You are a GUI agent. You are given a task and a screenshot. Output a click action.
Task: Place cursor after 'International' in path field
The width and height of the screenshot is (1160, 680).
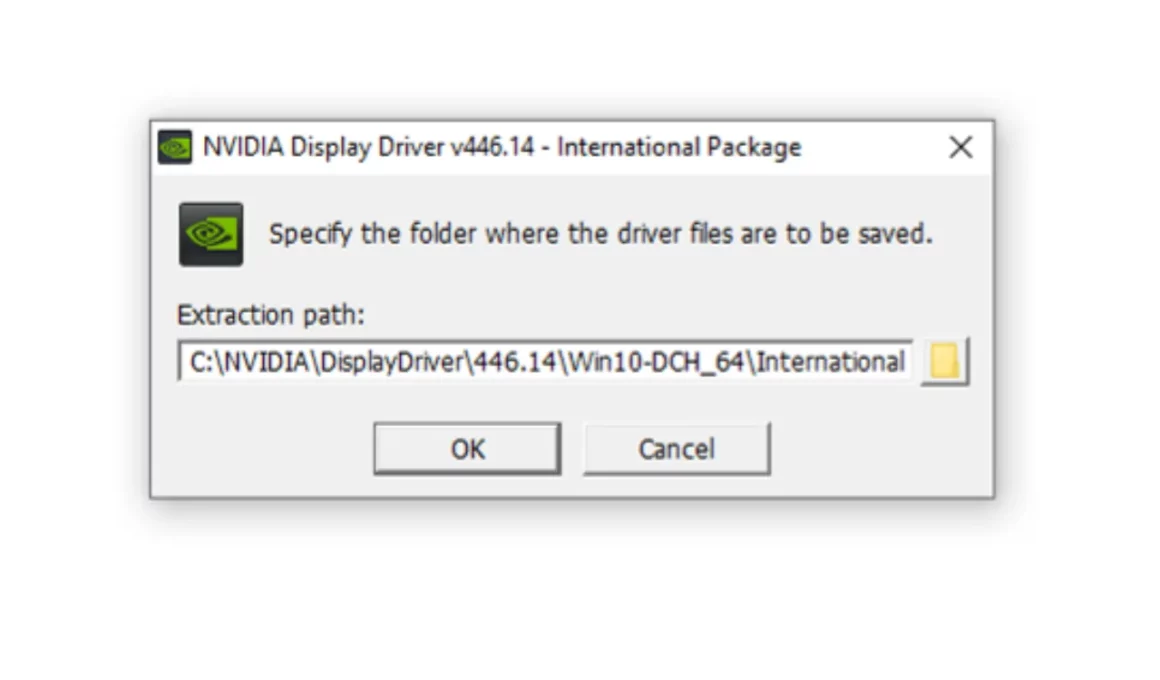tap(906, 362)
